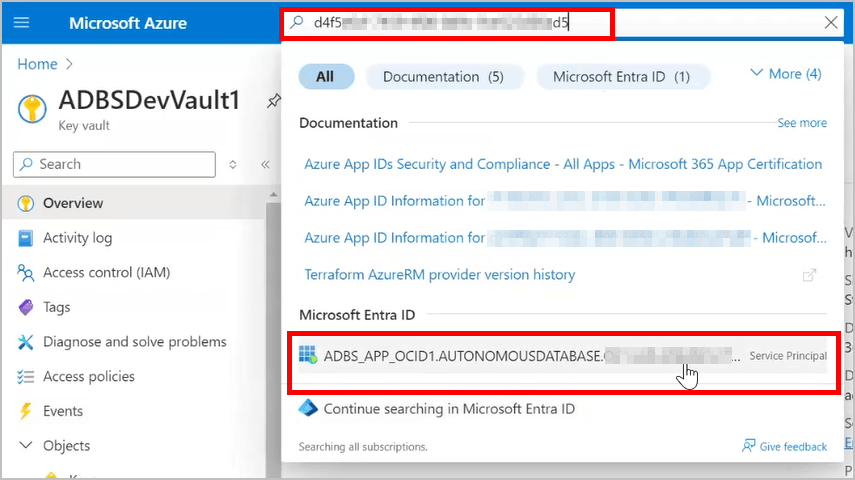Select the Documentation (5) filter

click(x=442, y=77)
